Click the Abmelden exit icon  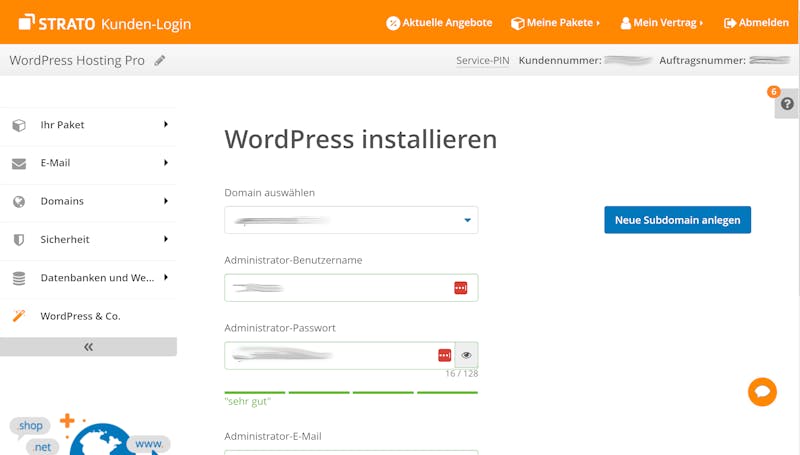click(730, 23)
